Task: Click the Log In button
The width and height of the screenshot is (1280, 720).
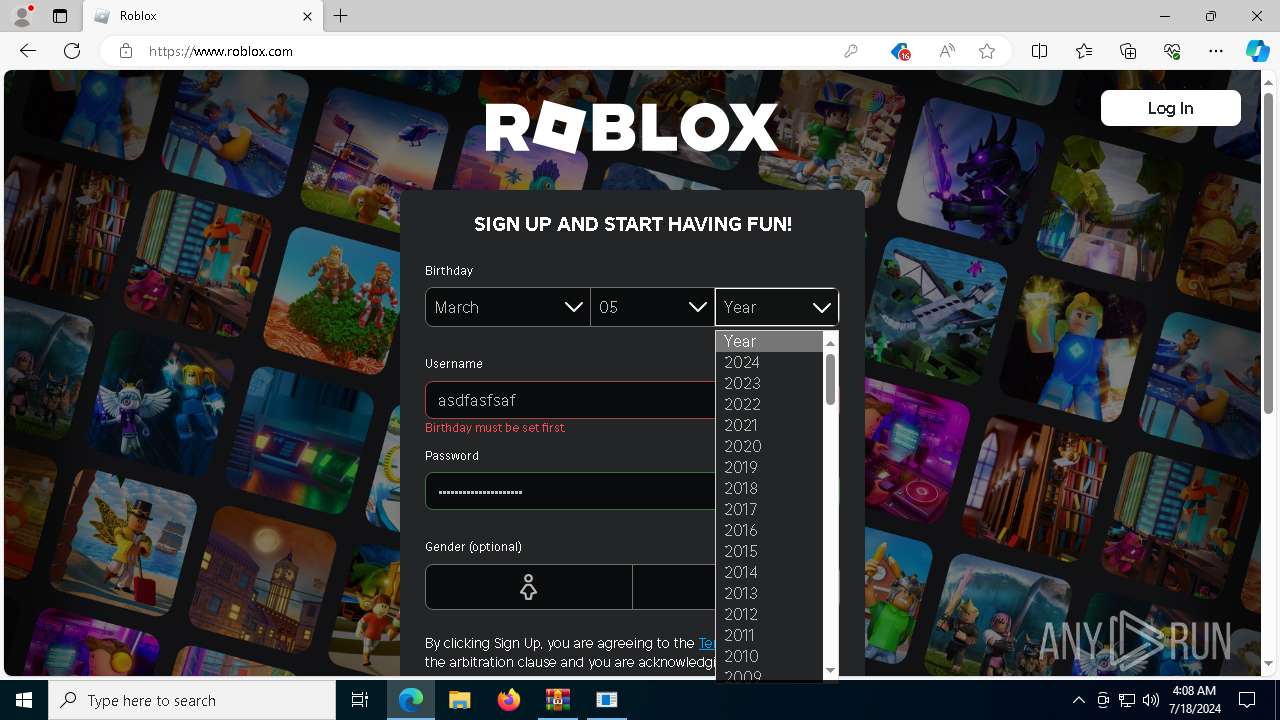Action: [1170, 108]
